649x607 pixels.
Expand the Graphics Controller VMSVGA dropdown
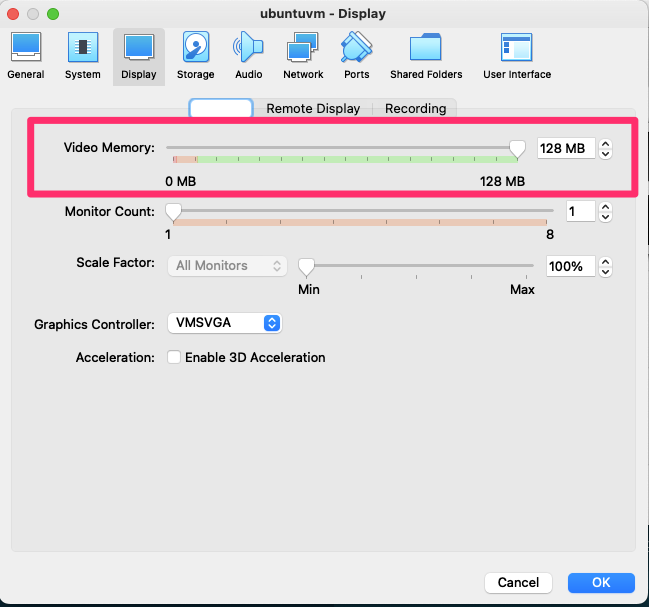pyautogui.click(x=225, y=323)
